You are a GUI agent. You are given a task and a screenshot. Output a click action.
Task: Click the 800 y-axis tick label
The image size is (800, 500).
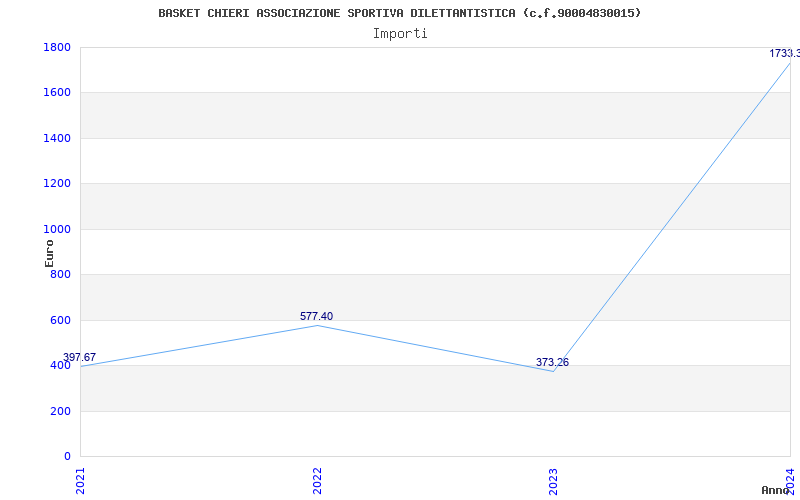click(x=60, y=274)
